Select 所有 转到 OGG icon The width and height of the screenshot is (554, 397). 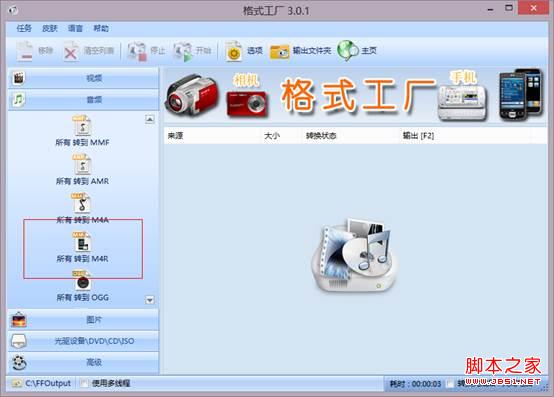(82, 280)
